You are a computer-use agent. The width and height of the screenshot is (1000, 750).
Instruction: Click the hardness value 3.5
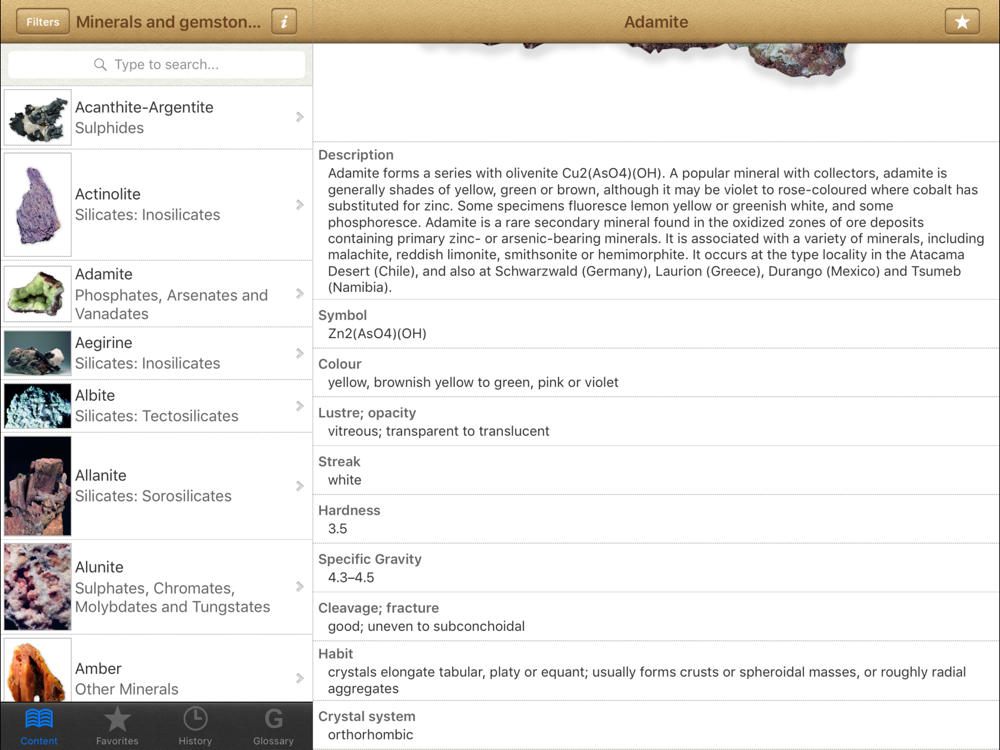pyautogui.click(x=337, y=529)
